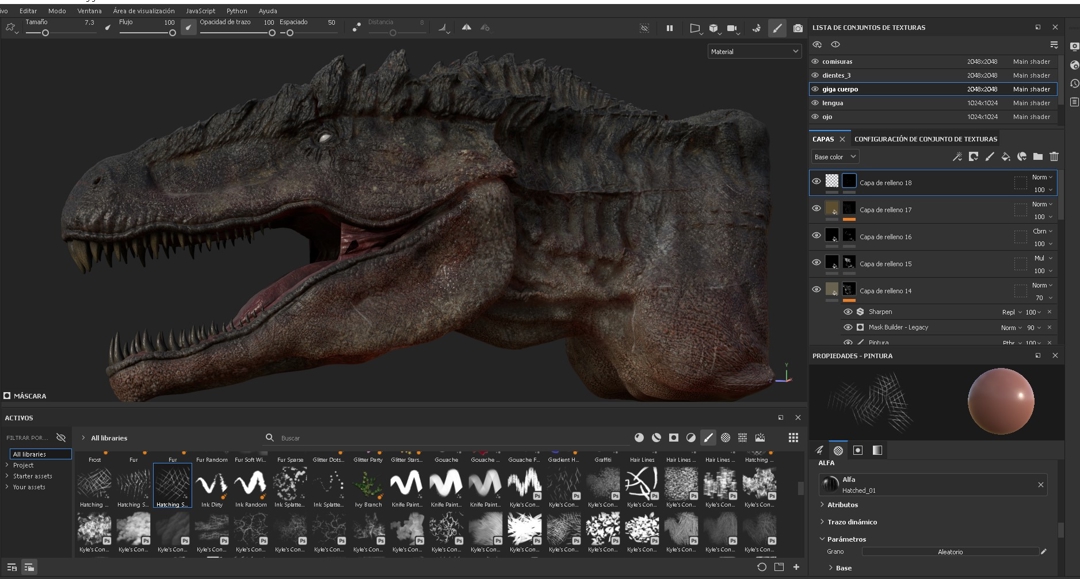Screen dimensions: 1080x579
Task: Open the Python menu
Action: (237, 11)
